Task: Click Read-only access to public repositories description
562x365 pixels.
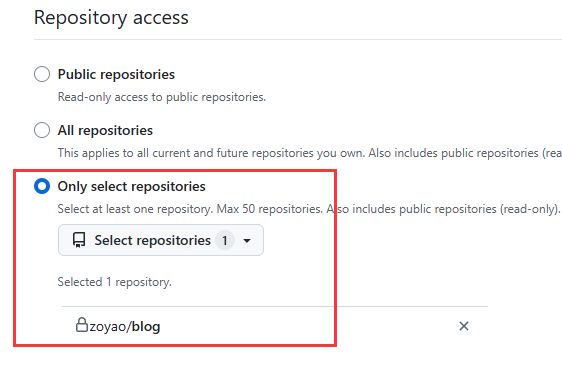Action: [162, 97]
